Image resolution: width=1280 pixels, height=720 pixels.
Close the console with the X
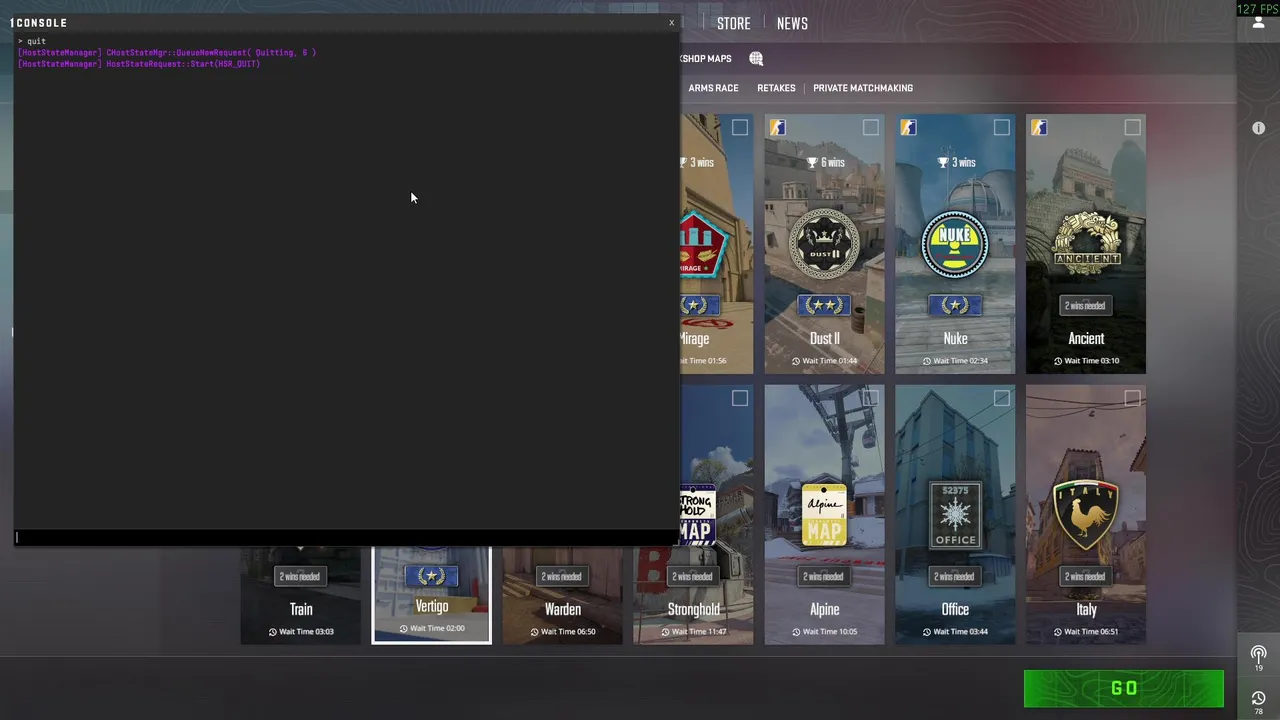pos(672,23)
